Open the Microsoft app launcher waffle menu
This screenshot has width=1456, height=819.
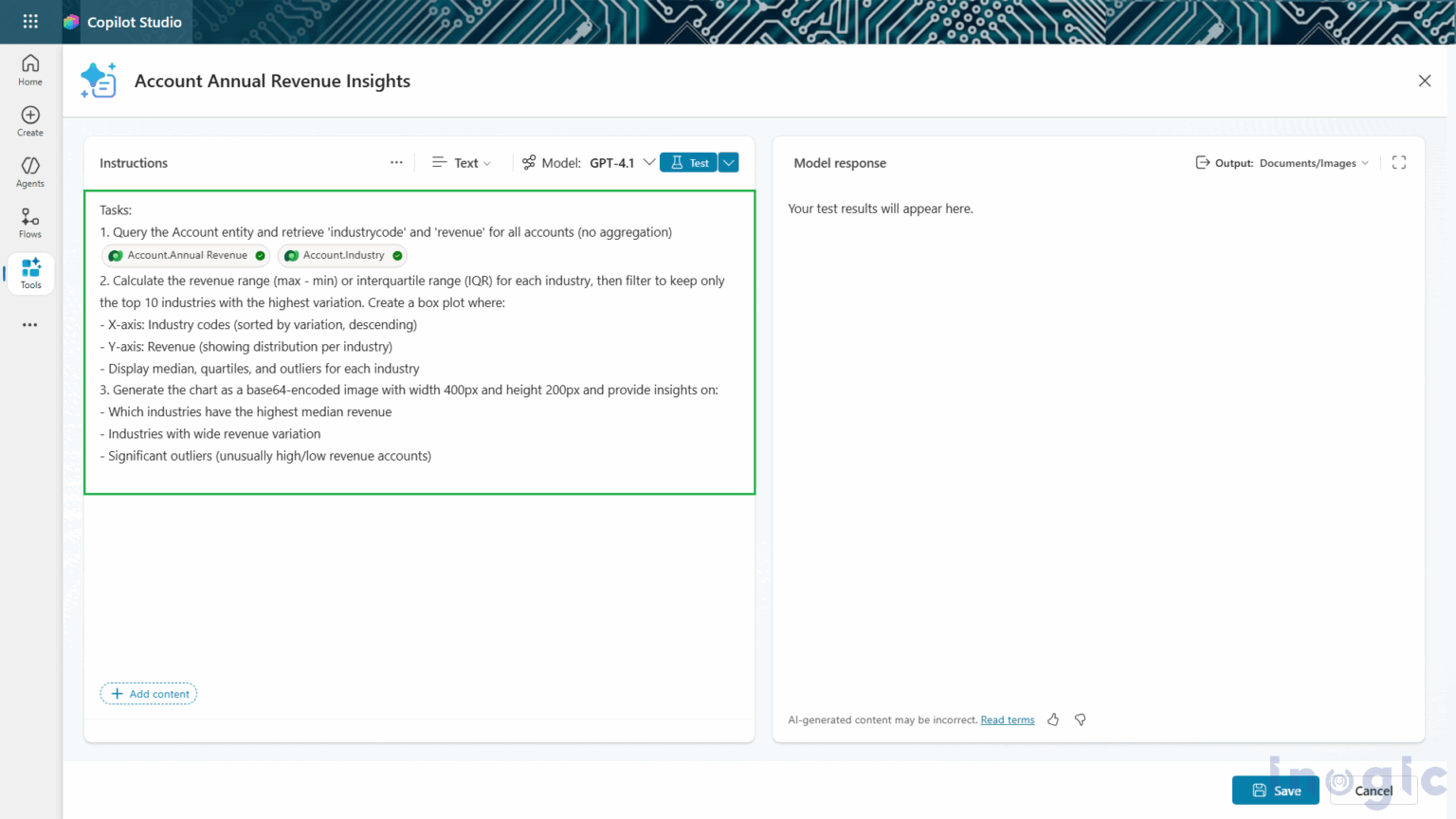(29, 21)
